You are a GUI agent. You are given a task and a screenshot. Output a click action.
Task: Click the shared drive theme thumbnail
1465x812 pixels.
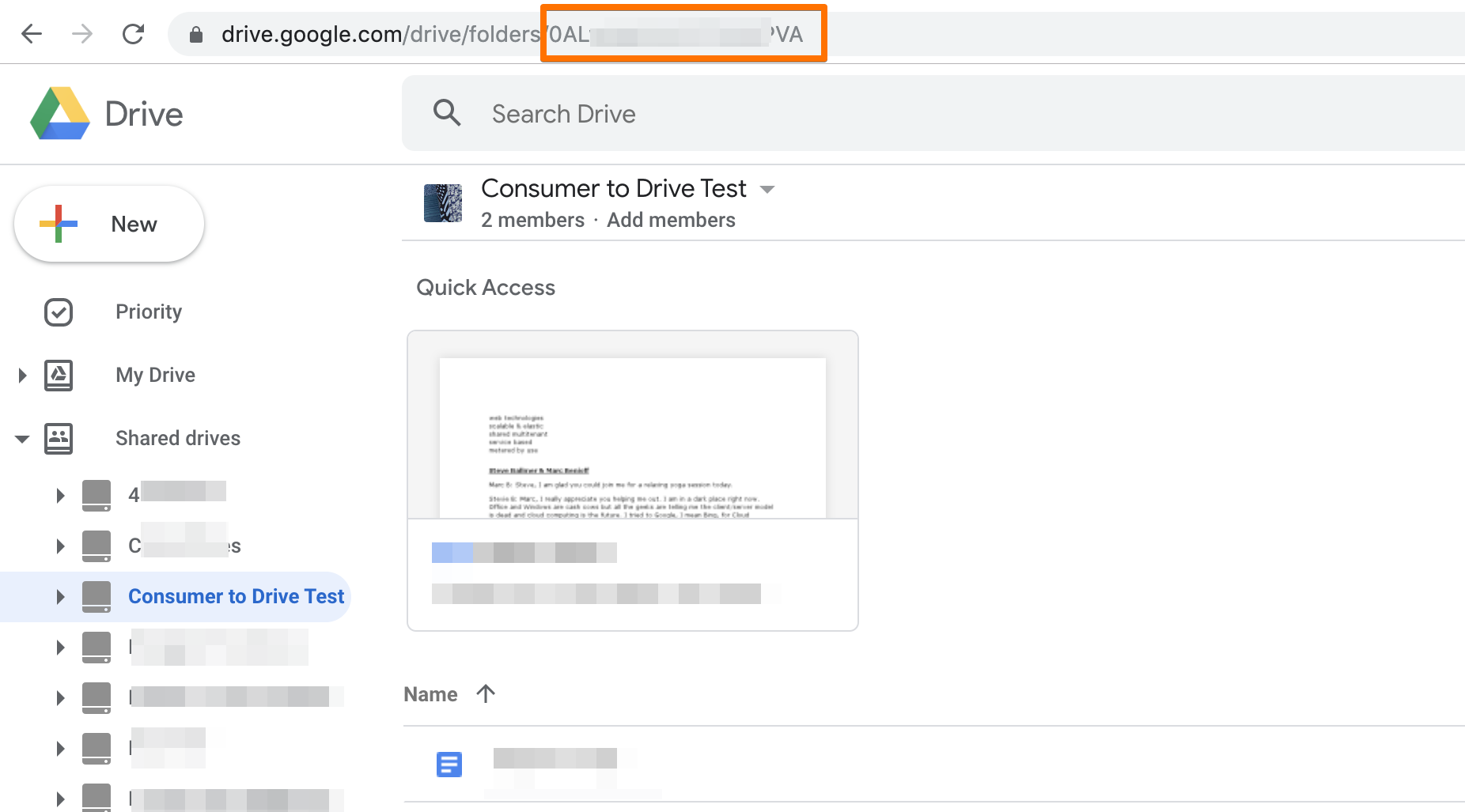pyautogui.click(x=443, y=203)
